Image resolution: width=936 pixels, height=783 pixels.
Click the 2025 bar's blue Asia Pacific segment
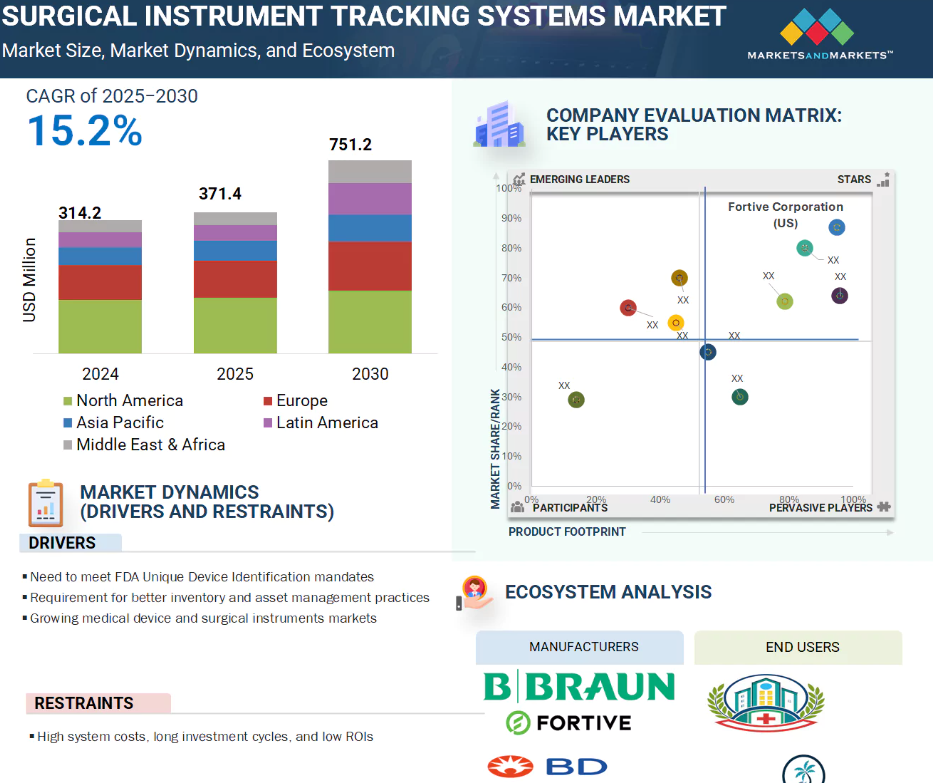pyautogui.click(x=235, y=251)
